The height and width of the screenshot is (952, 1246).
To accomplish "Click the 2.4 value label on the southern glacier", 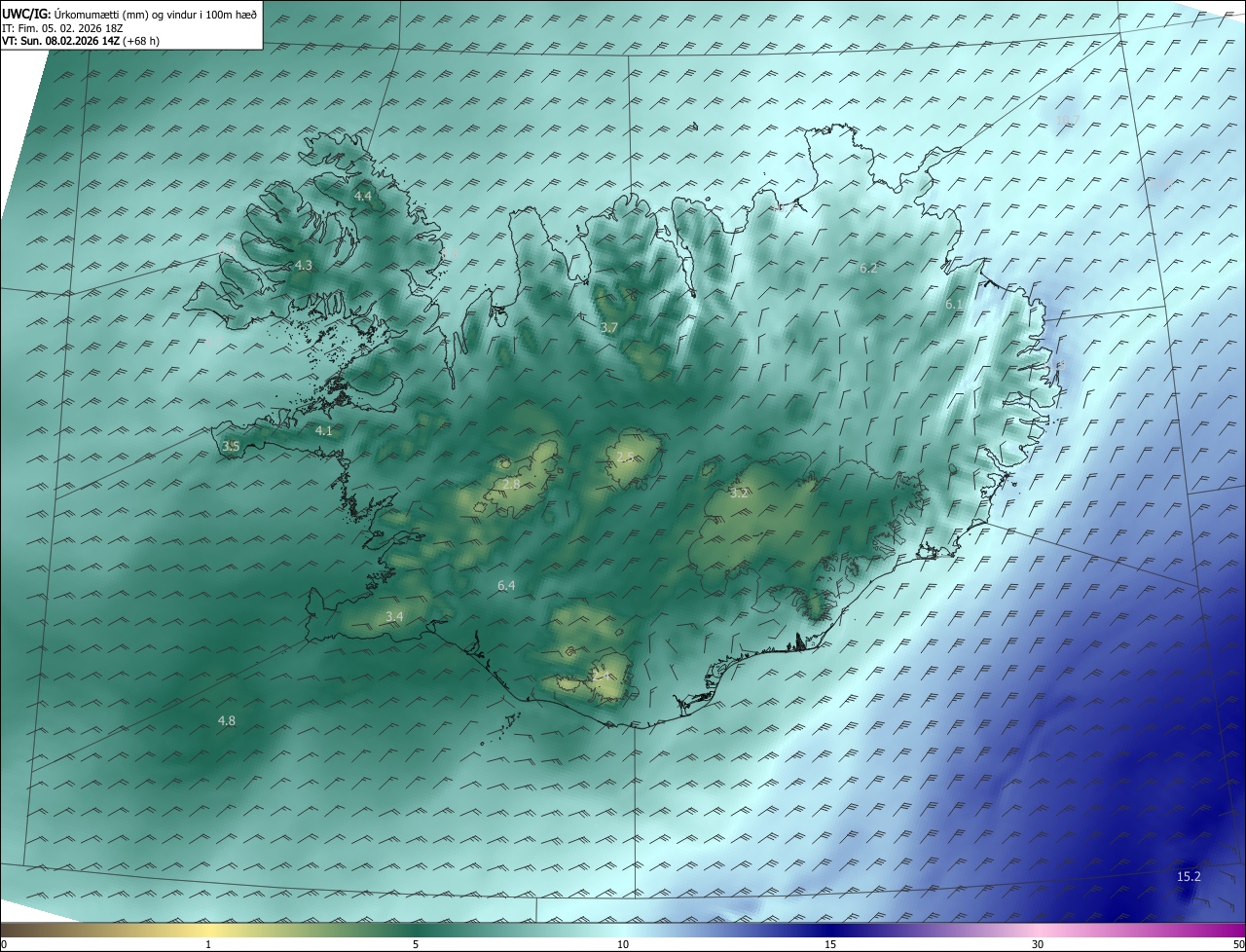I will (x=603, y=676).
